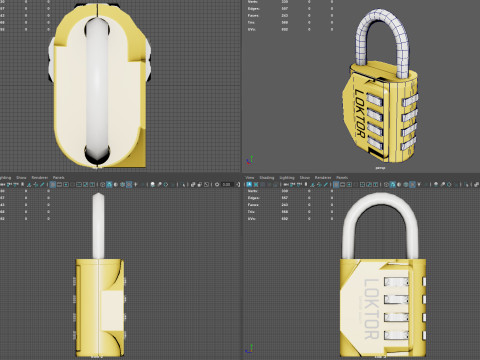Toggle Use All Lights in side view toolbar
The width and height of the screenshot is (480, 360).
click(135, 184)
